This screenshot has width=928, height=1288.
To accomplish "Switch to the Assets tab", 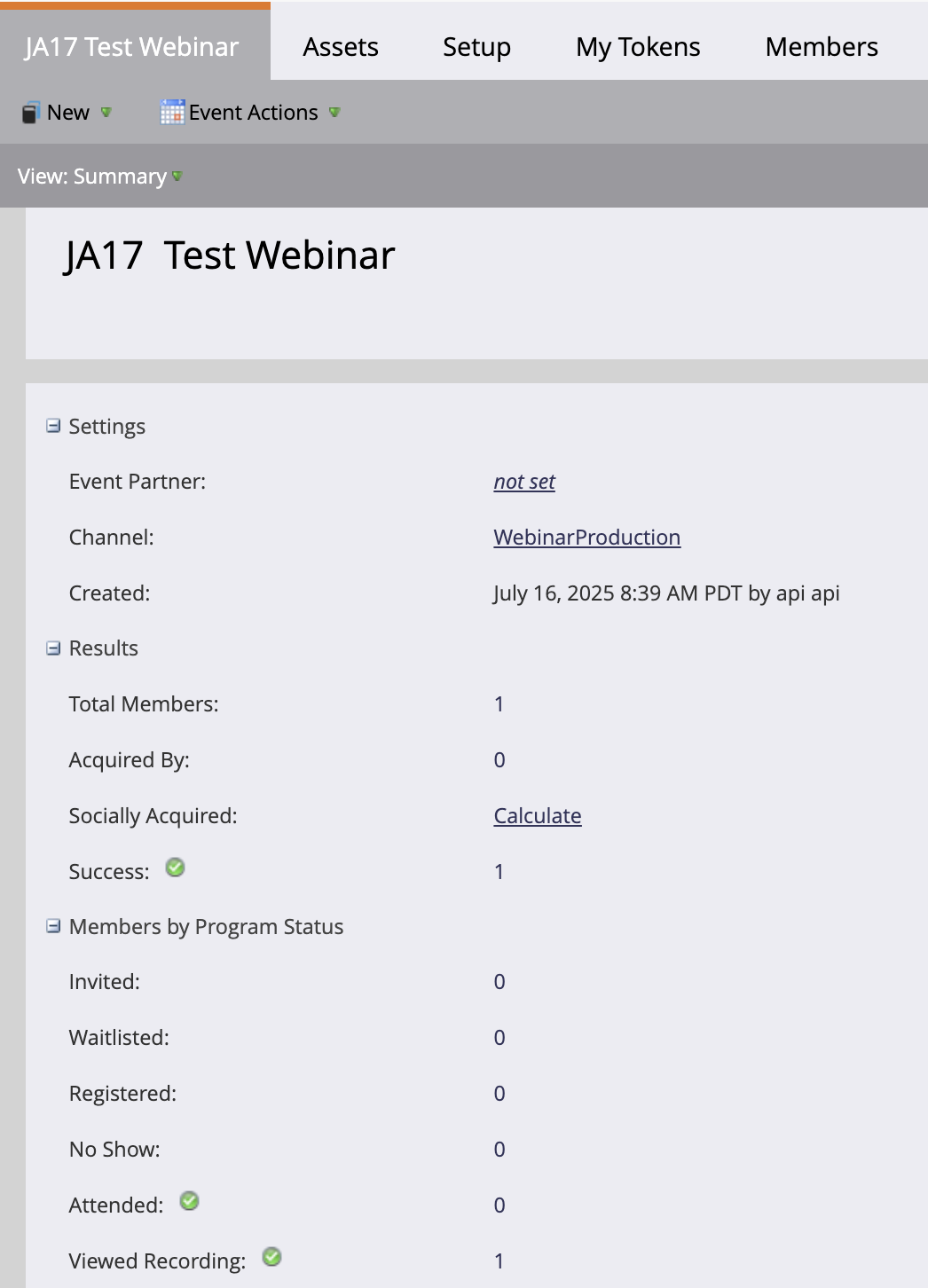I will pos(341,47).
